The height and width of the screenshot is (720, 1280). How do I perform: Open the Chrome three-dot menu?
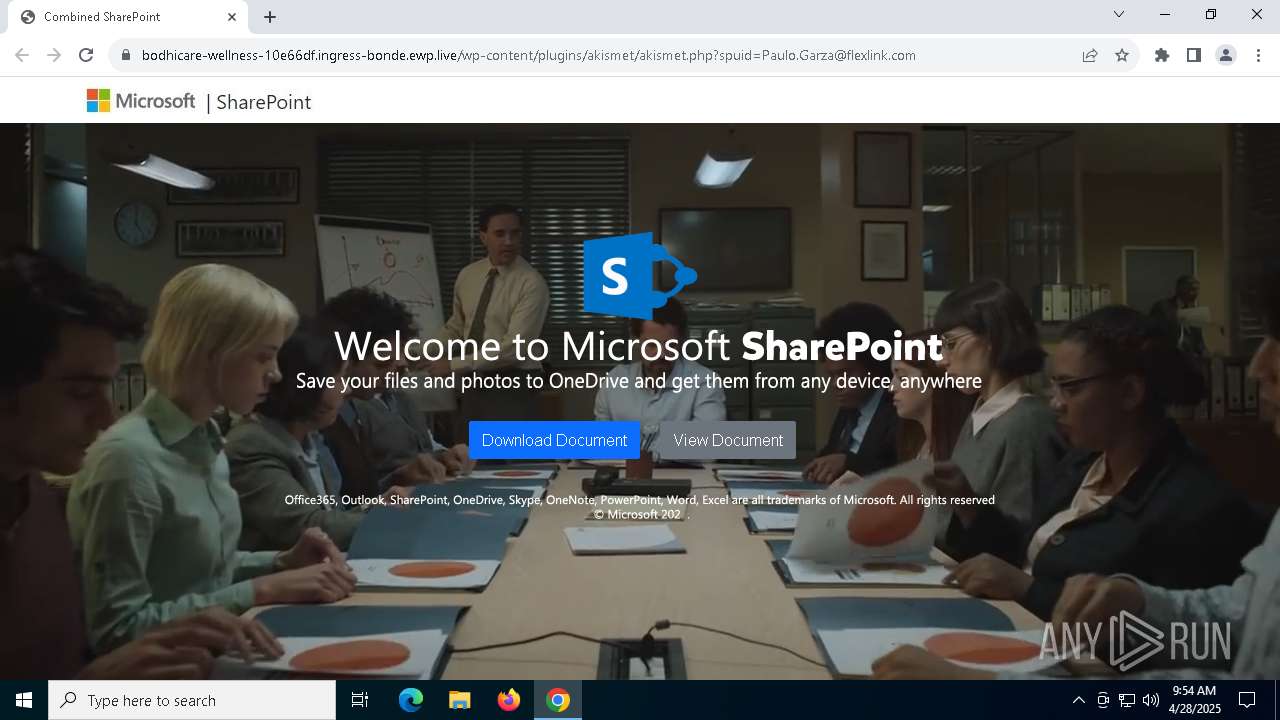pos(1258,55)
